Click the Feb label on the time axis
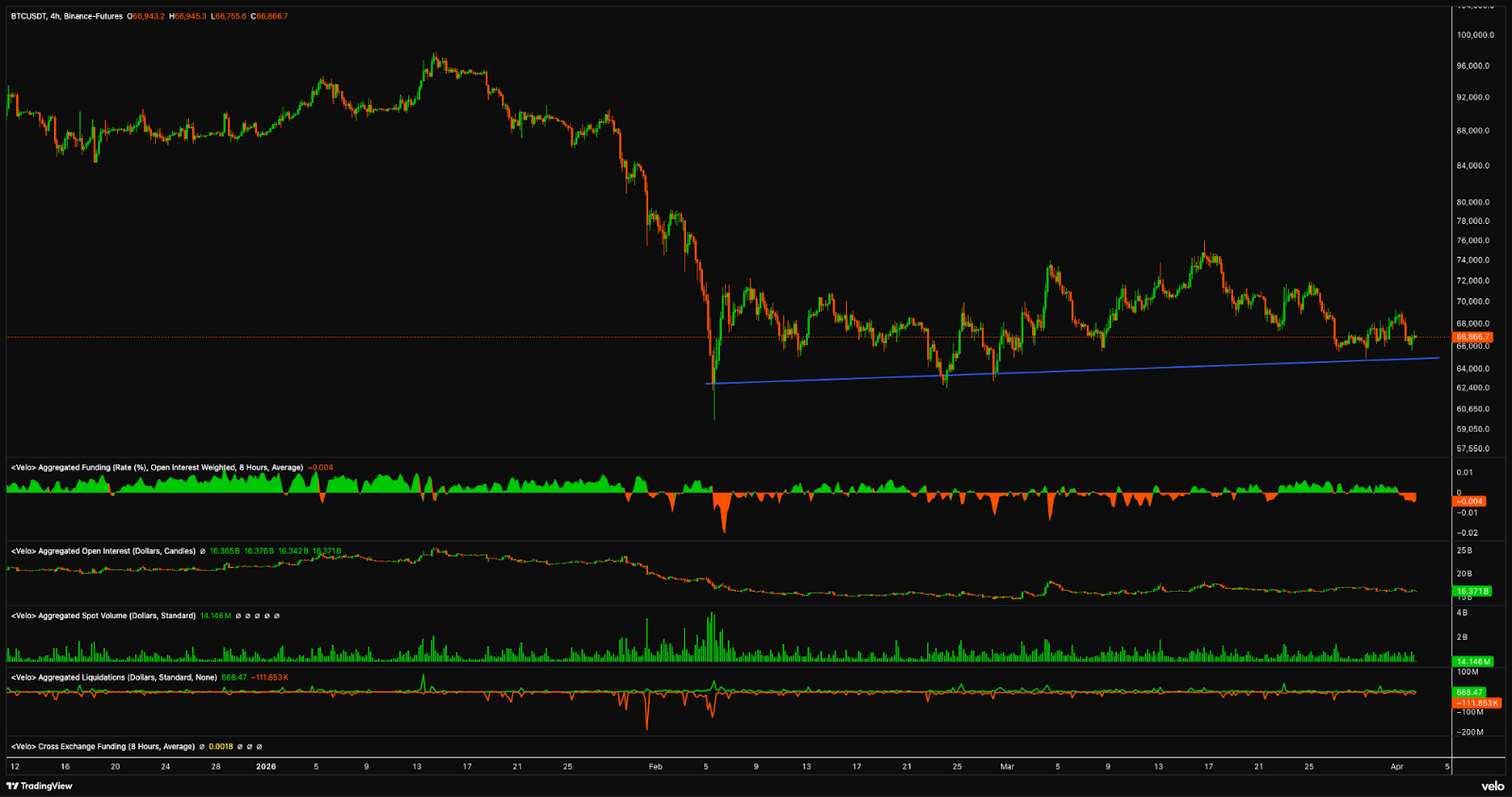Image resolution: width=1512 pixels, height=797 pixels. click(x=655, y=766)
